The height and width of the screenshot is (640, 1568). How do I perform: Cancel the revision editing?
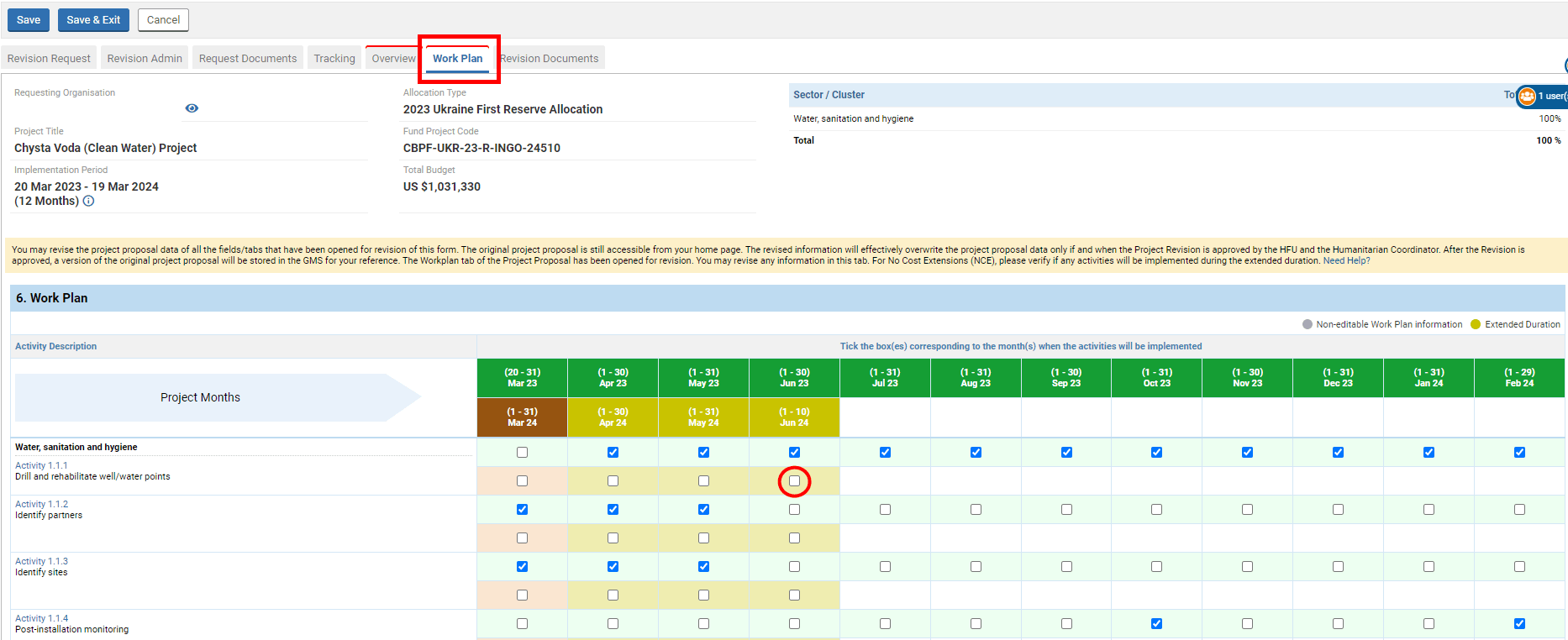[x=163, y=20]
